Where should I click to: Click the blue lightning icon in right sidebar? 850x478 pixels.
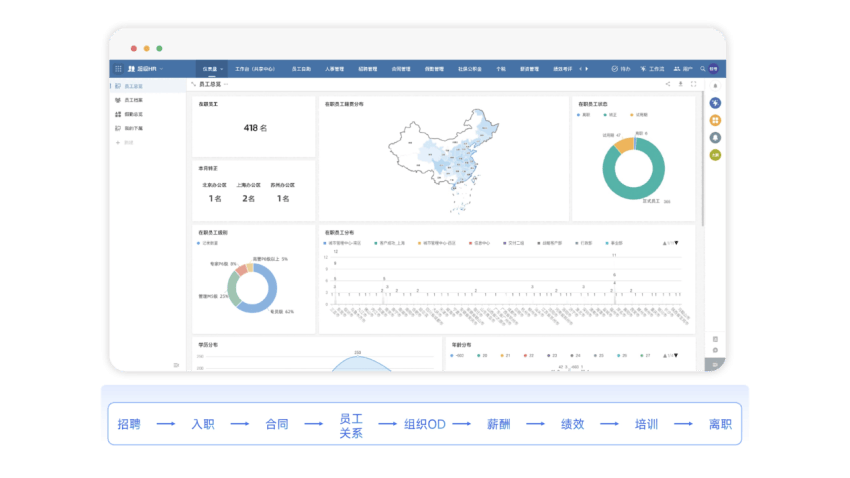click(x=716, y=103)
